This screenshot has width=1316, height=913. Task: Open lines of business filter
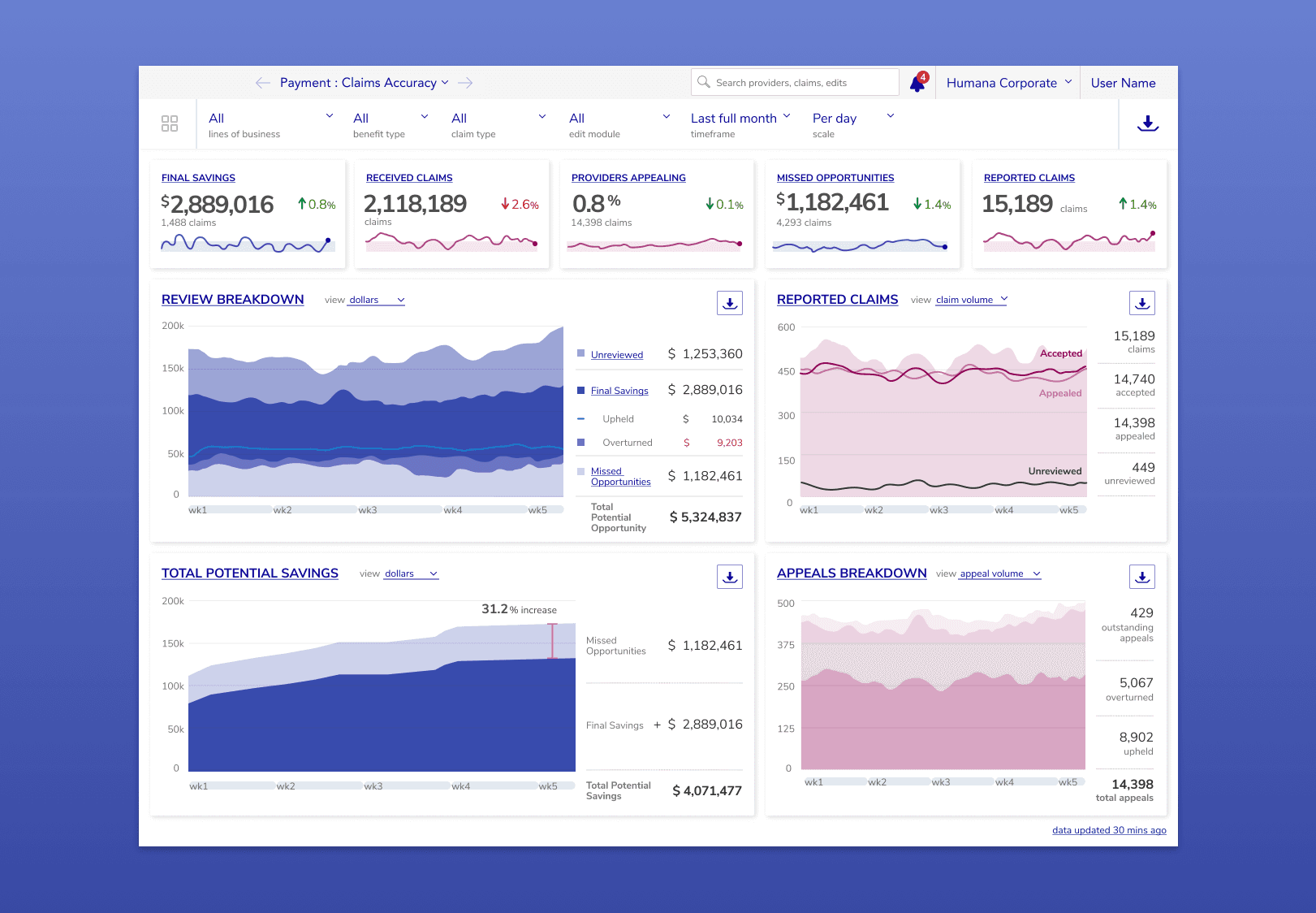click(270, 124)
